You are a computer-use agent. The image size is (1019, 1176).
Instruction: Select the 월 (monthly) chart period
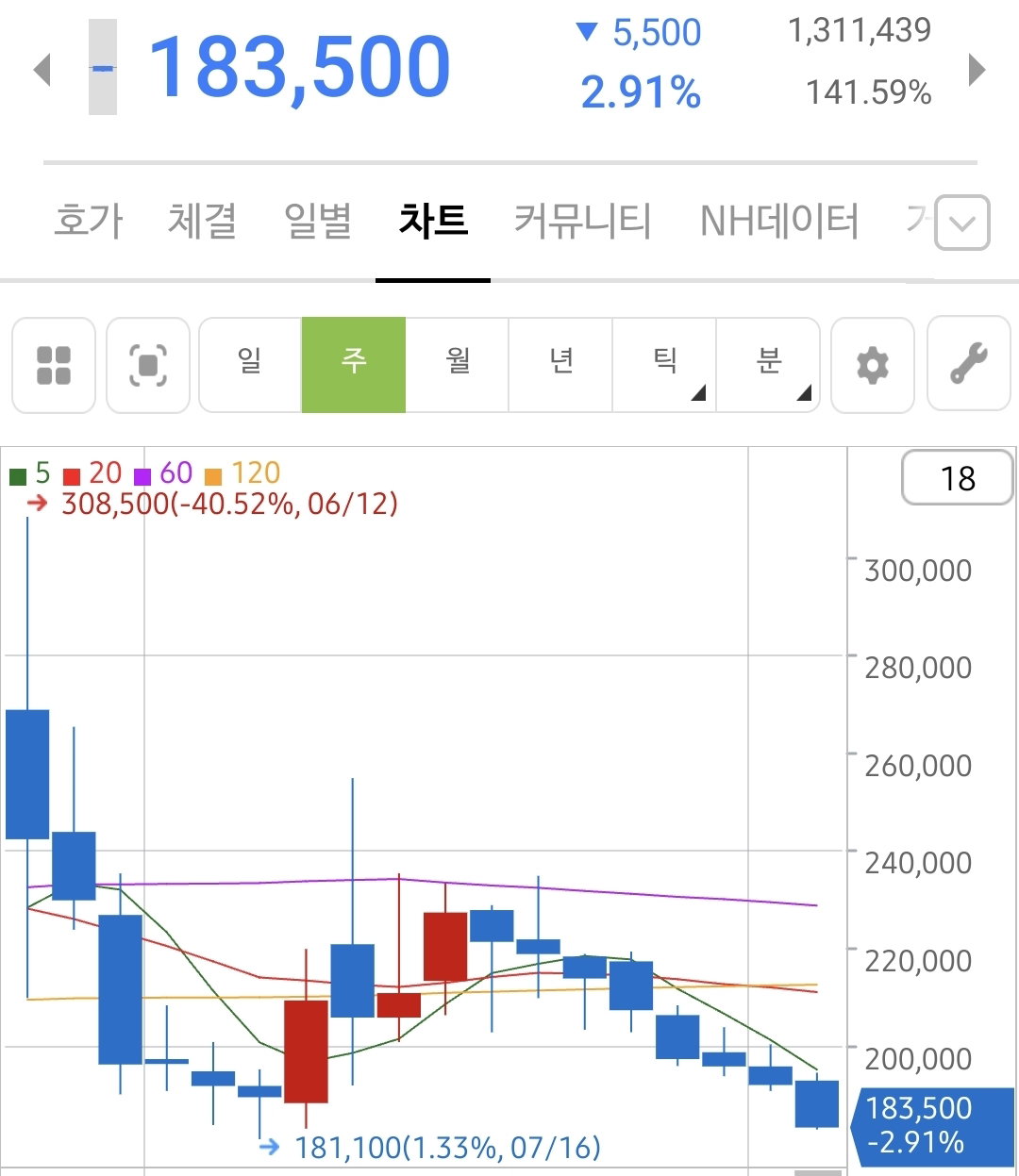pos(458,365)
